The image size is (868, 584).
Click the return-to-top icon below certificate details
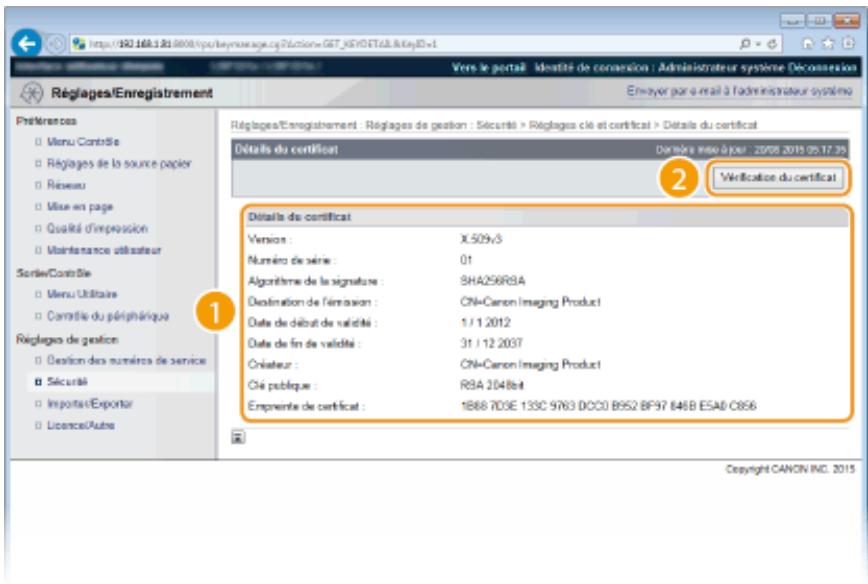coord(238,437)
